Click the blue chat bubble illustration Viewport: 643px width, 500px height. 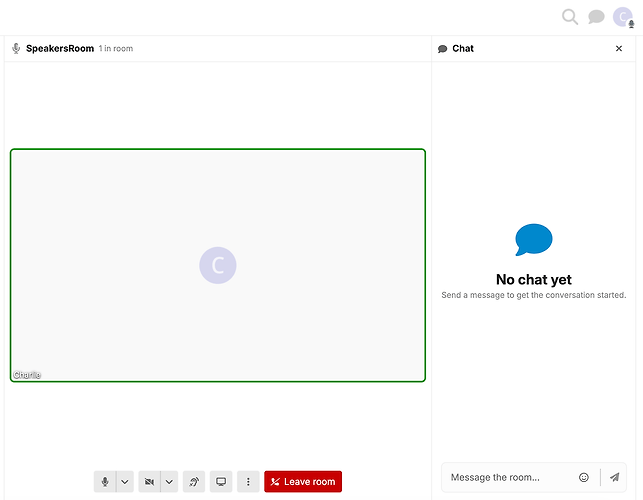pos(534,240)
